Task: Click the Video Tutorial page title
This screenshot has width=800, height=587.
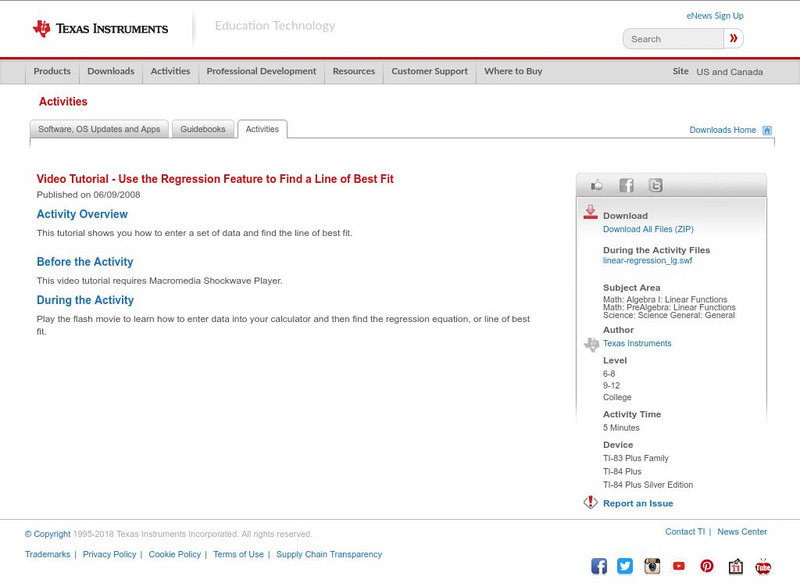Action: [215, 179]
